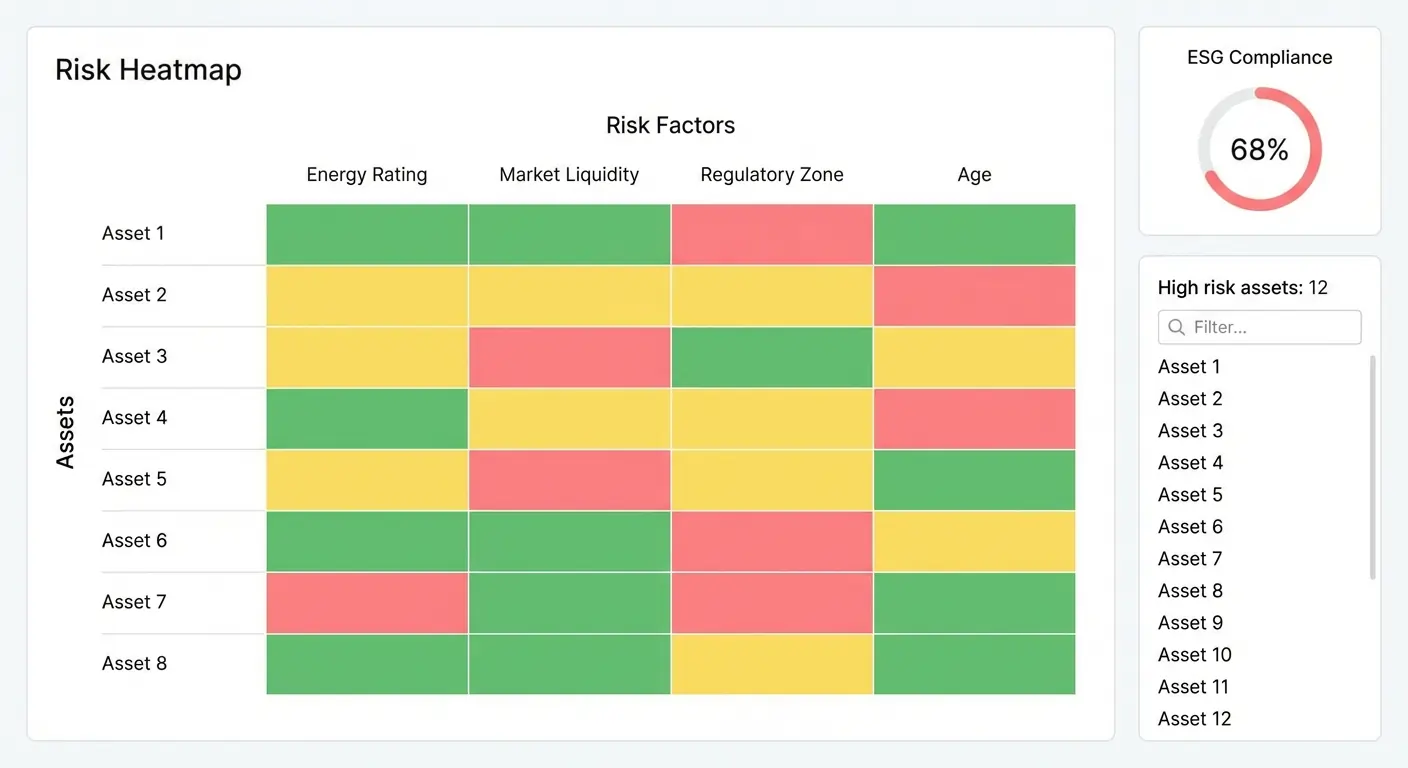Click Asset 10 in the sidebar list
1408x768 pixels.
pyautogui.click(x=1194, y=654)
